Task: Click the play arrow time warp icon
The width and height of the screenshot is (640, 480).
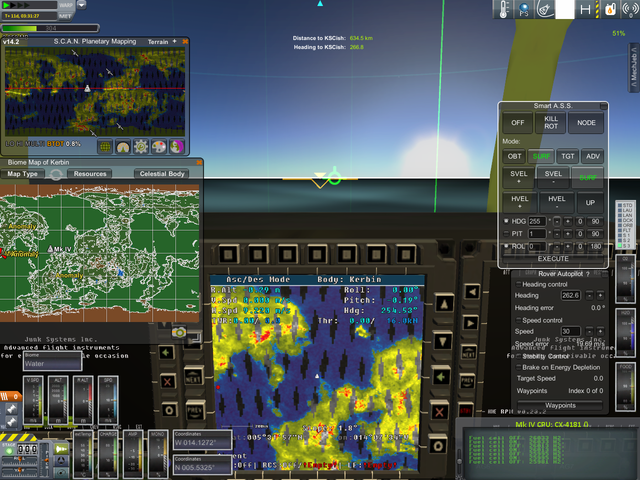Action: point(6,5)
